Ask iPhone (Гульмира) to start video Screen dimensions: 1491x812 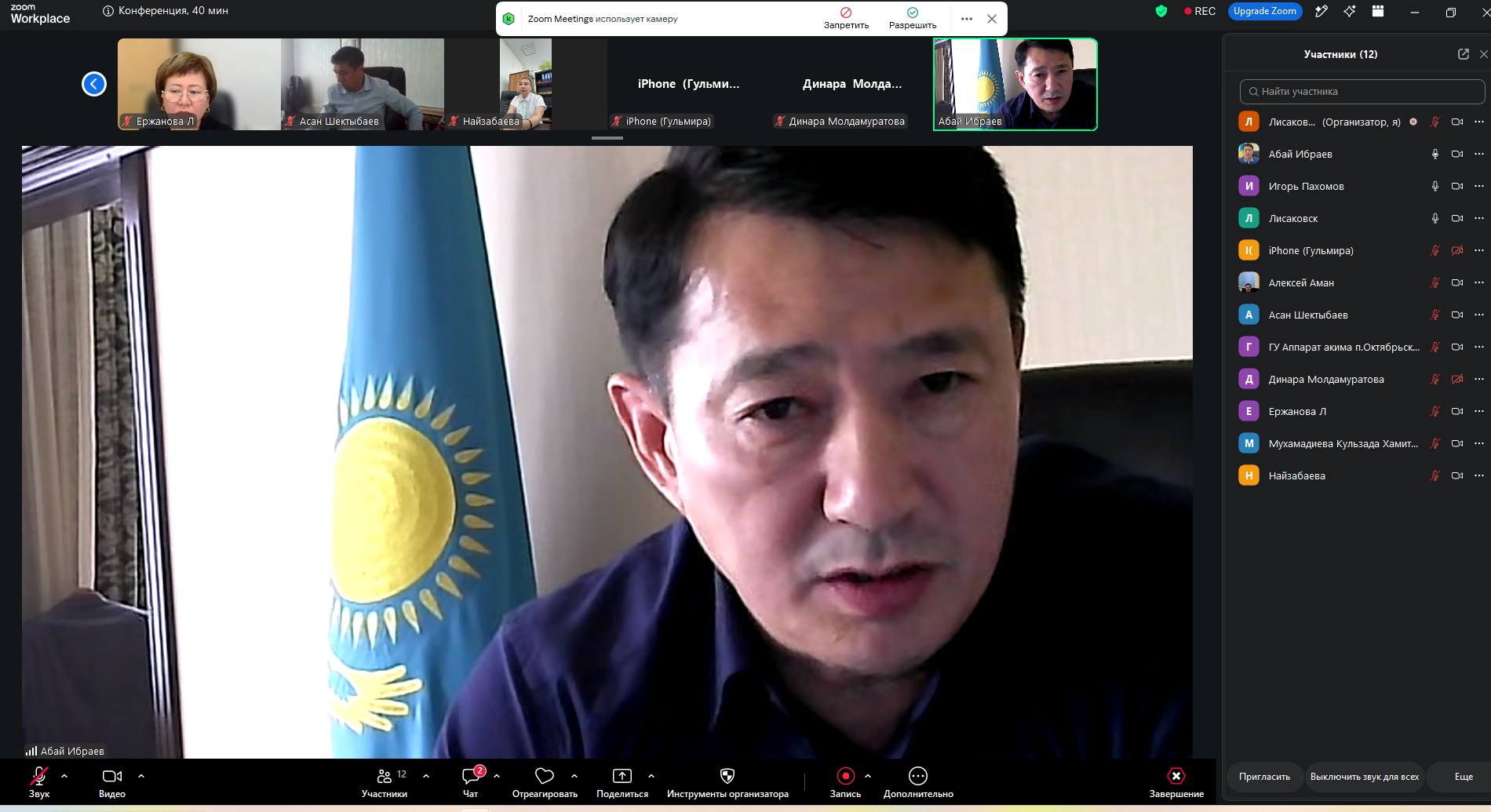[1457, 250]
